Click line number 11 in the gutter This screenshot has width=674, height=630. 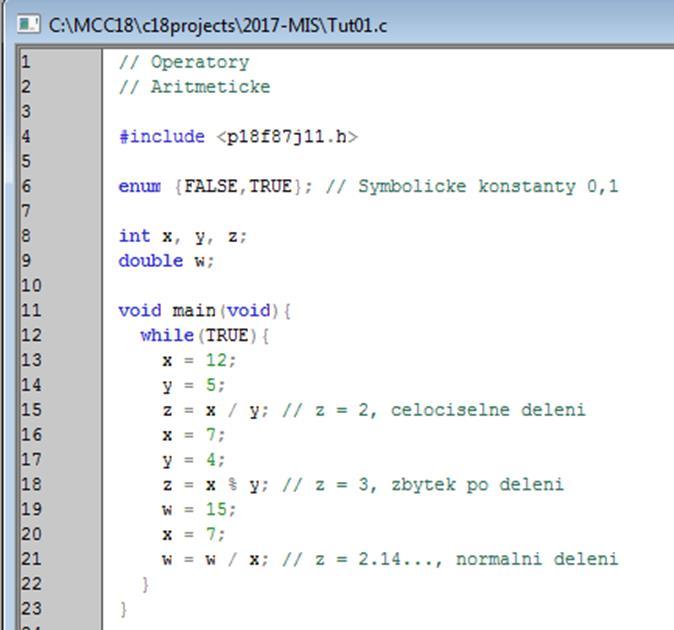[x=31, y=311]
